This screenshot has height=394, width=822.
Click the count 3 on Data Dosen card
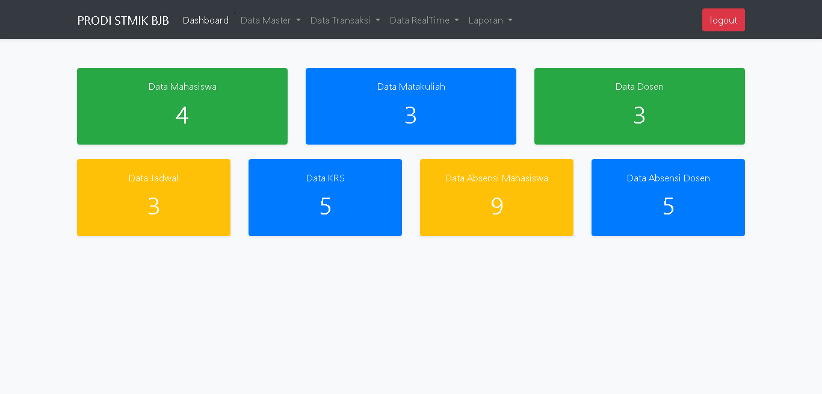639,115
